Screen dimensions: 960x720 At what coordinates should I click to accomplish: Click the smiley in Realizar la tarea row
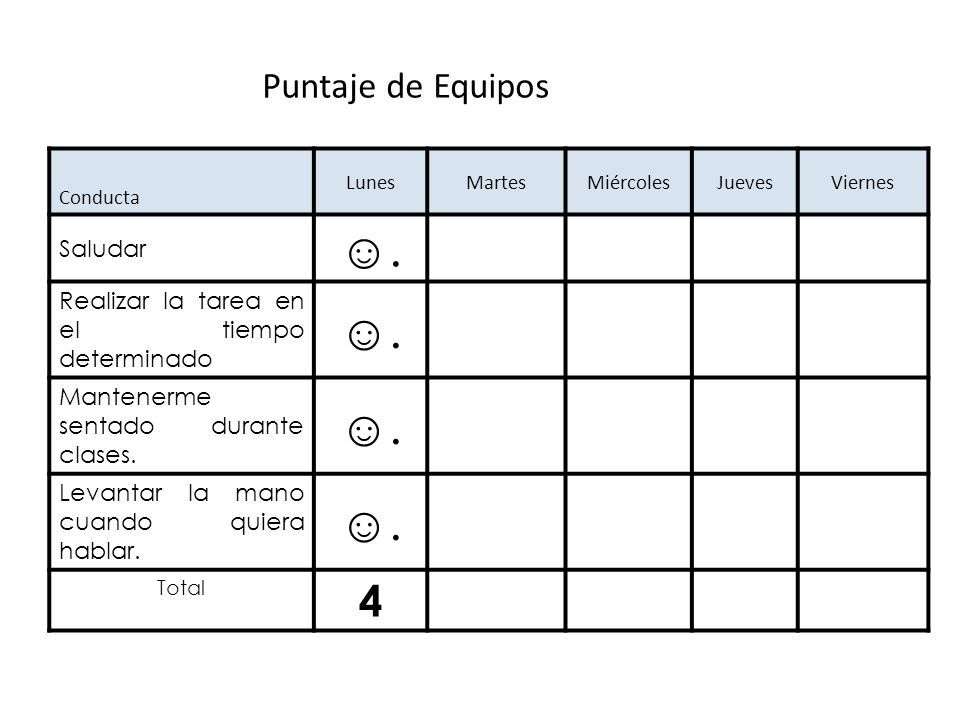click(x=364, y=336)
